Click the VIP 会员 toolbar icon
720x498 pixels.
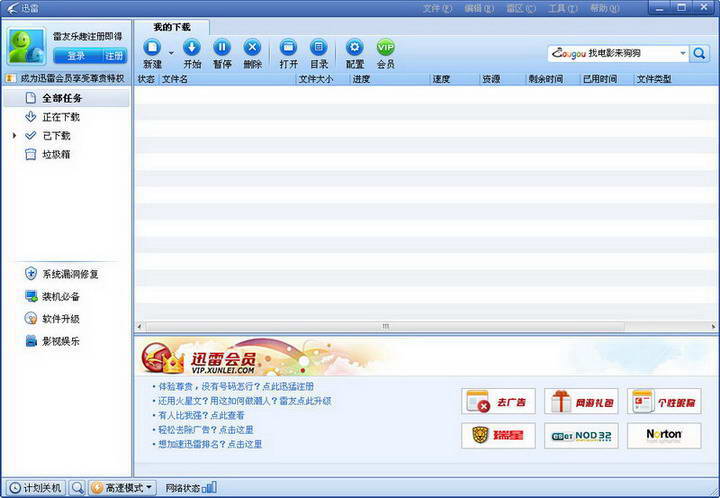pyautogui.click(x=386, y=47)
